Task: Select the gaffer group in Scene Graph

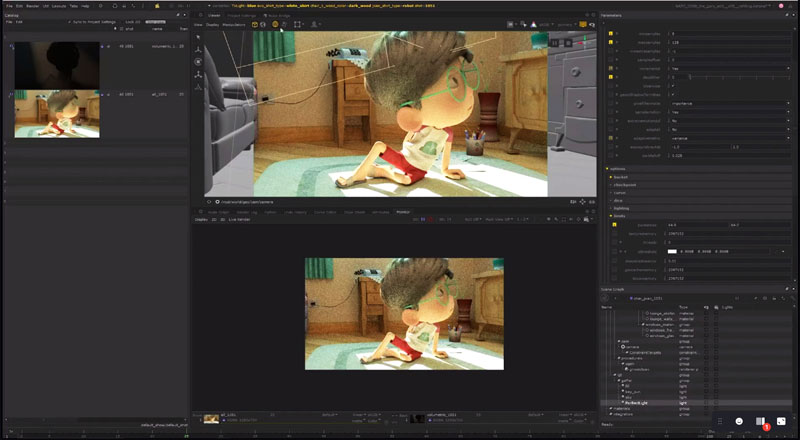Action: pyautogui.click(x=627, y=381)
